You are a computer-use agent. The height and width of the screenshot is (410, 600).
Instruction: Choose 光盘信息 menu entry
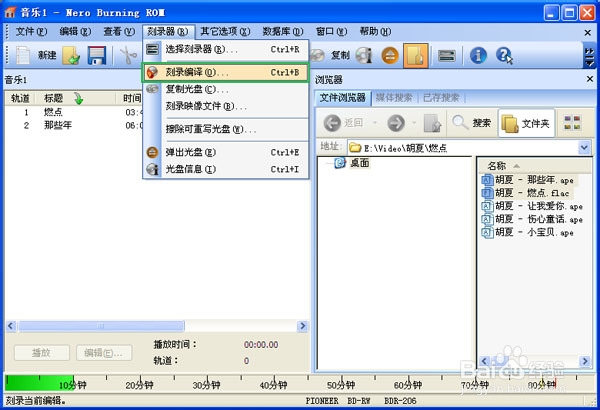click(x=226, y=169)
